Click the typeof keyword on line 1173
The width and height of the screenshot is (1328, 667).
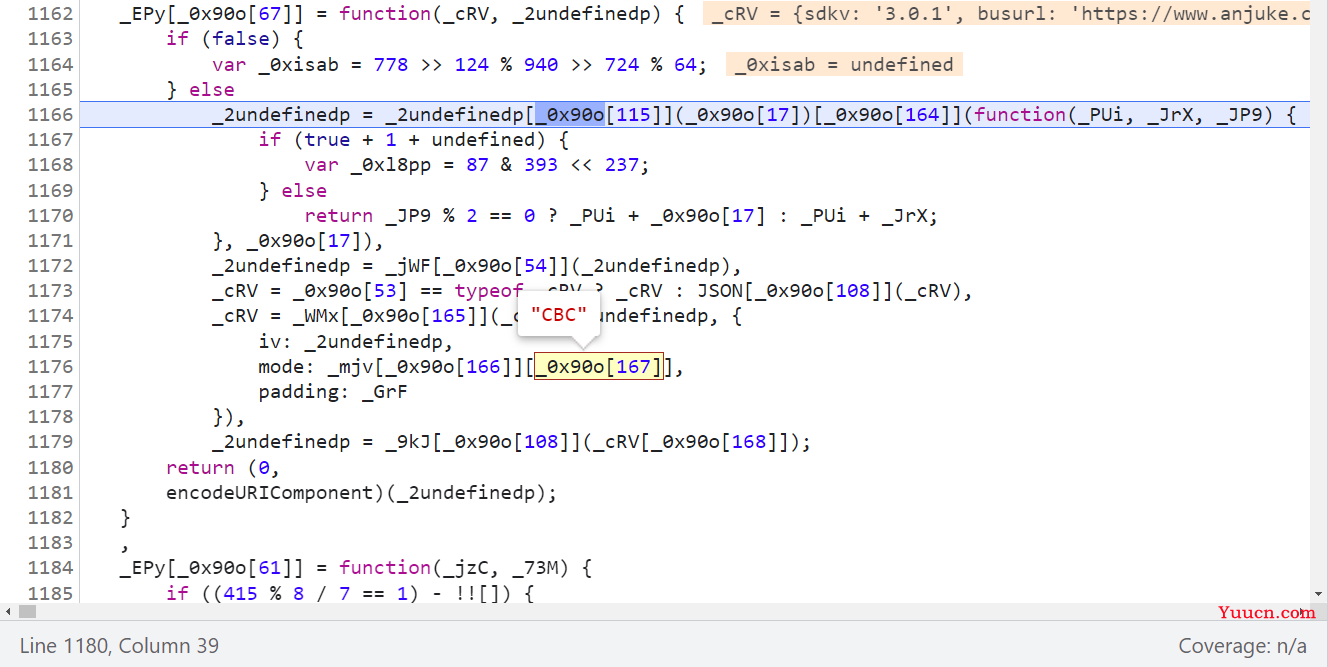point(489,291)
